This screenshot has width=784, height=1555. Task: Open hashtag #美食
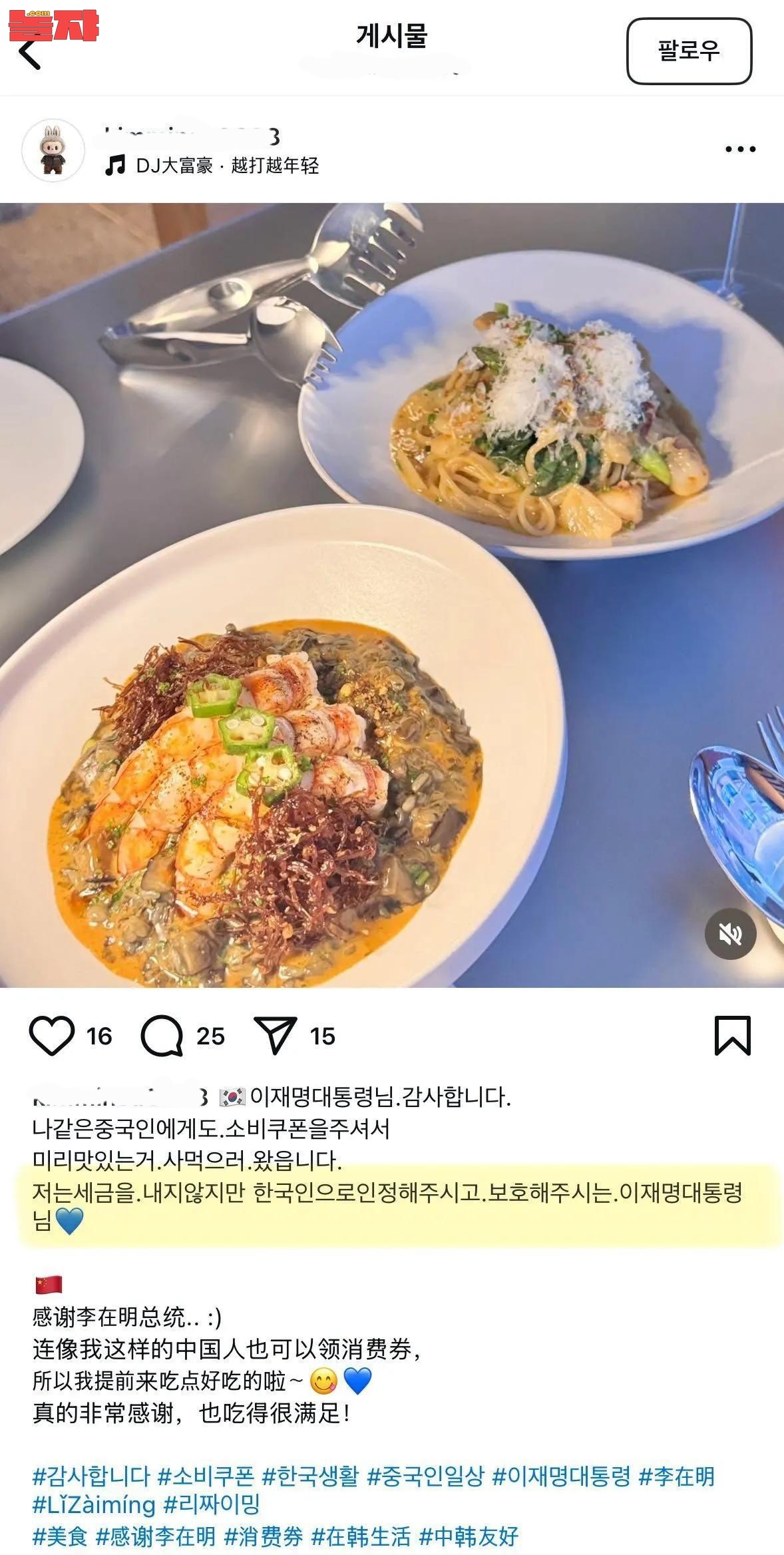pos(60,1536)
